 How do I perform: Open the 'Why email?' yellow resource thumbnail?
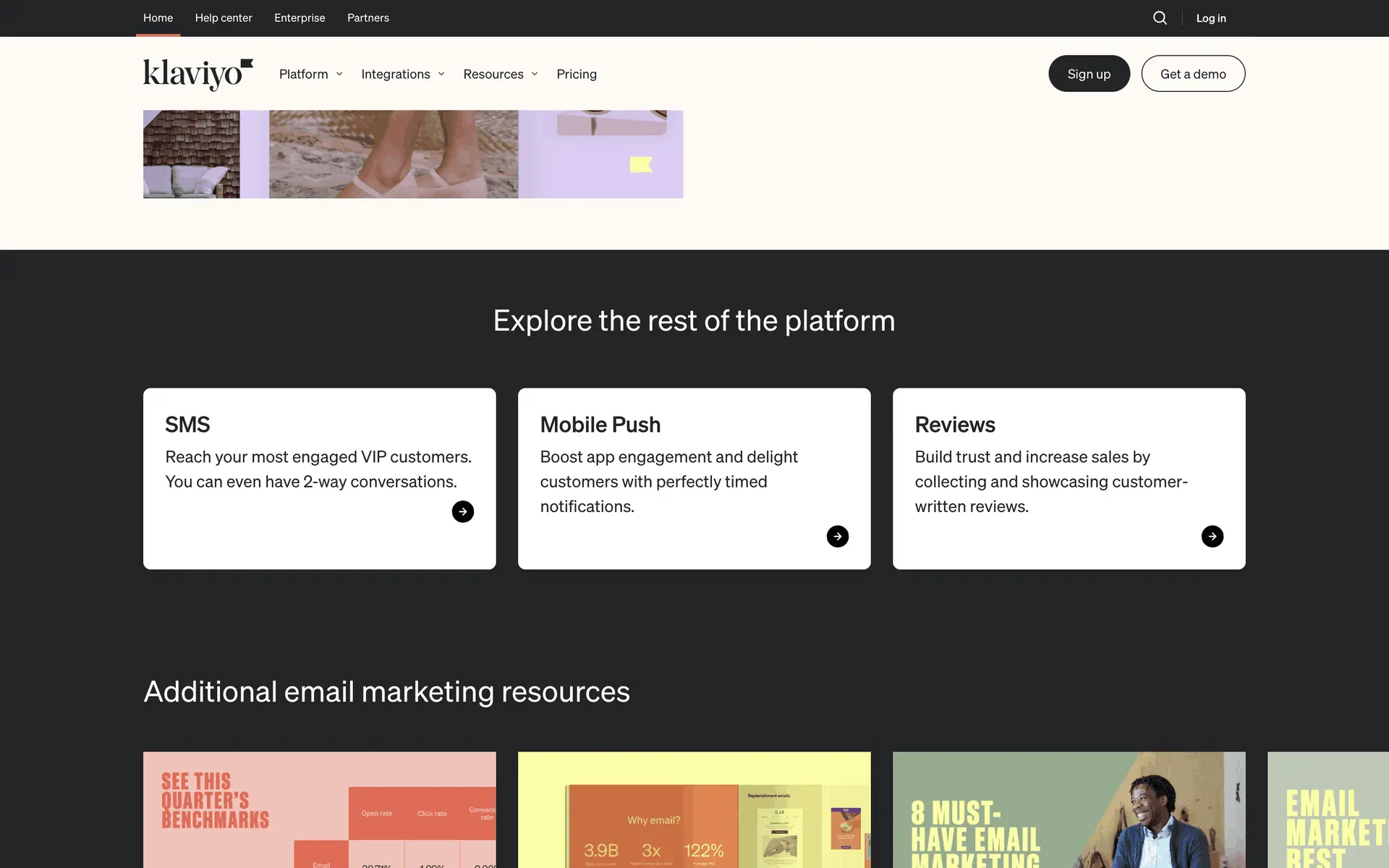(x=694, y=809)
